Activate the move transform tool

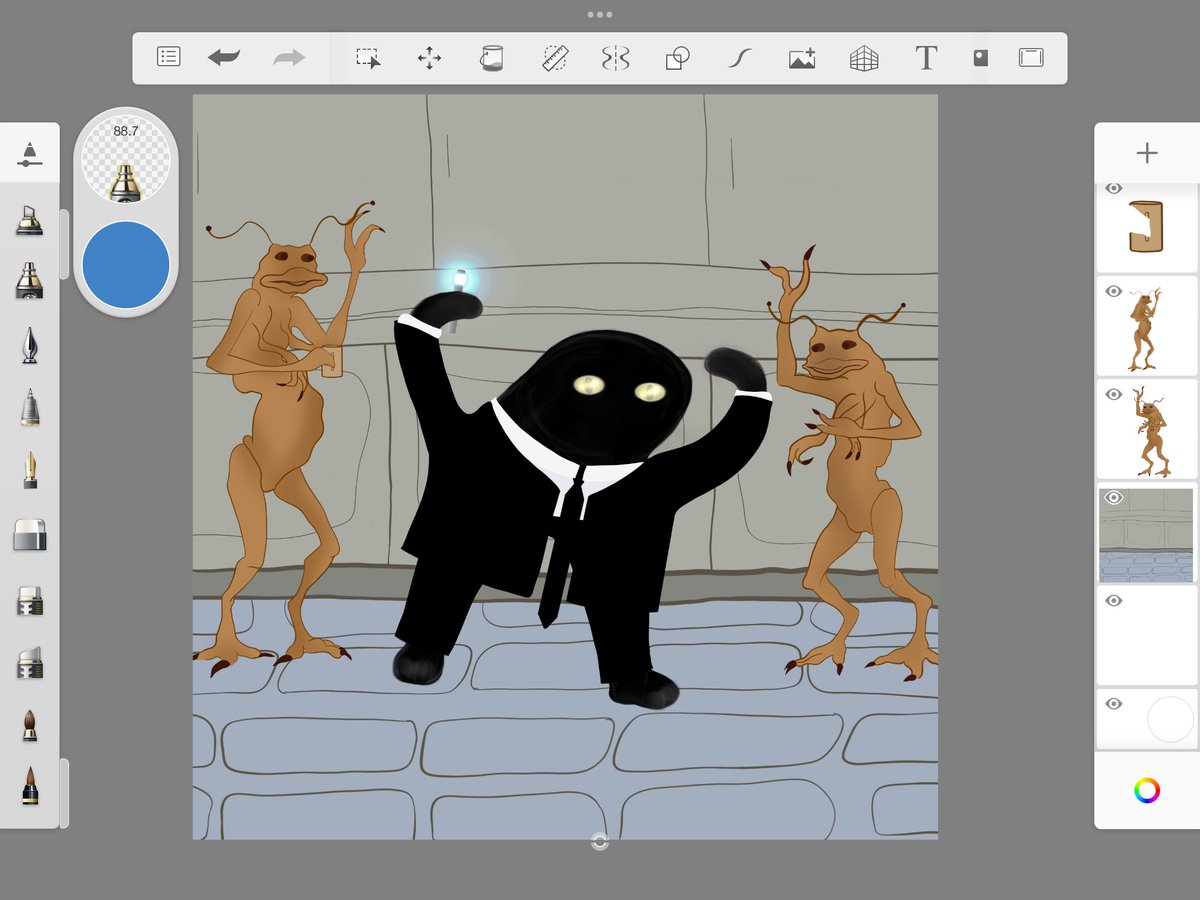point(429,58)
